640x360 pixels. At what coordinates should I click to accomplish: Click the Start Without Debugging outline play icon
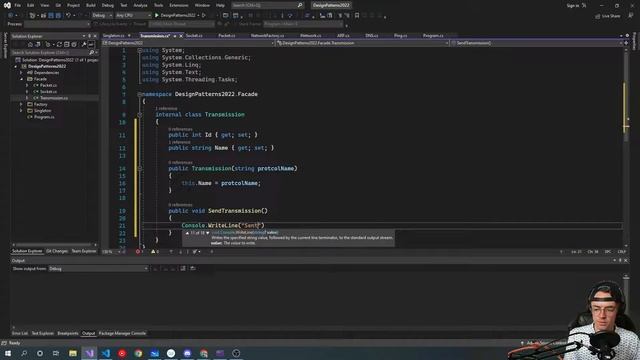pos(204,16)
